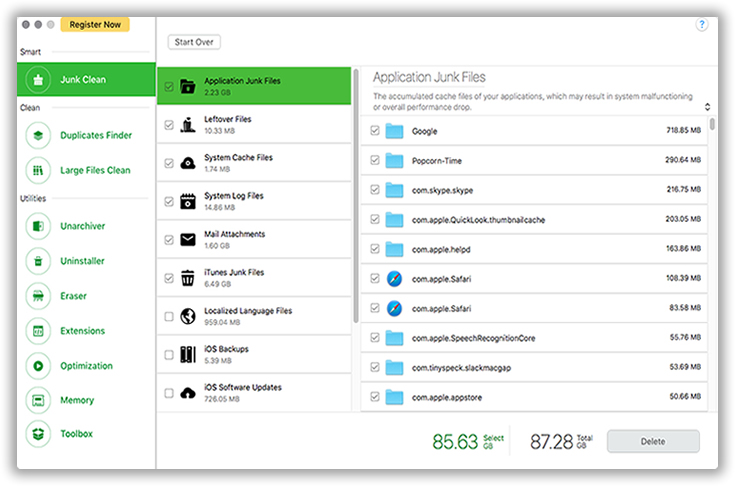Viewport: 735px width, 486px height.
Task: Click the iOS Software Updates cloud icon
Action: tap(188, 393)
